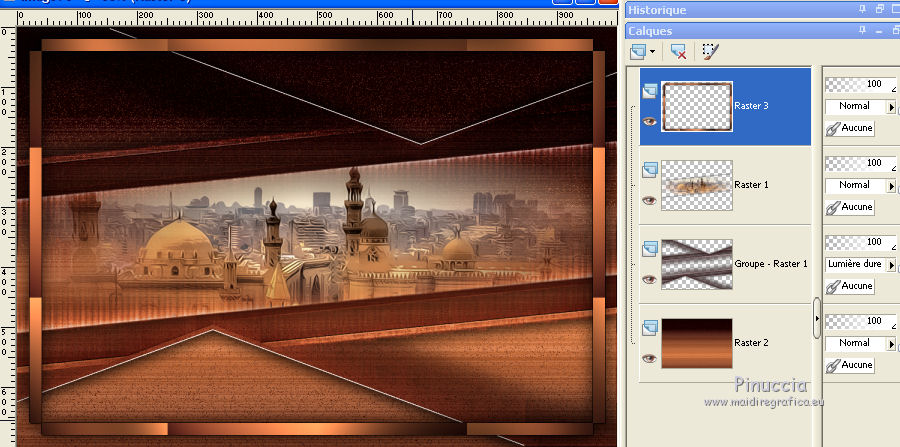900x447 pixels.
Task: Hide the Raster 1 layer
Action: [649, 200]
